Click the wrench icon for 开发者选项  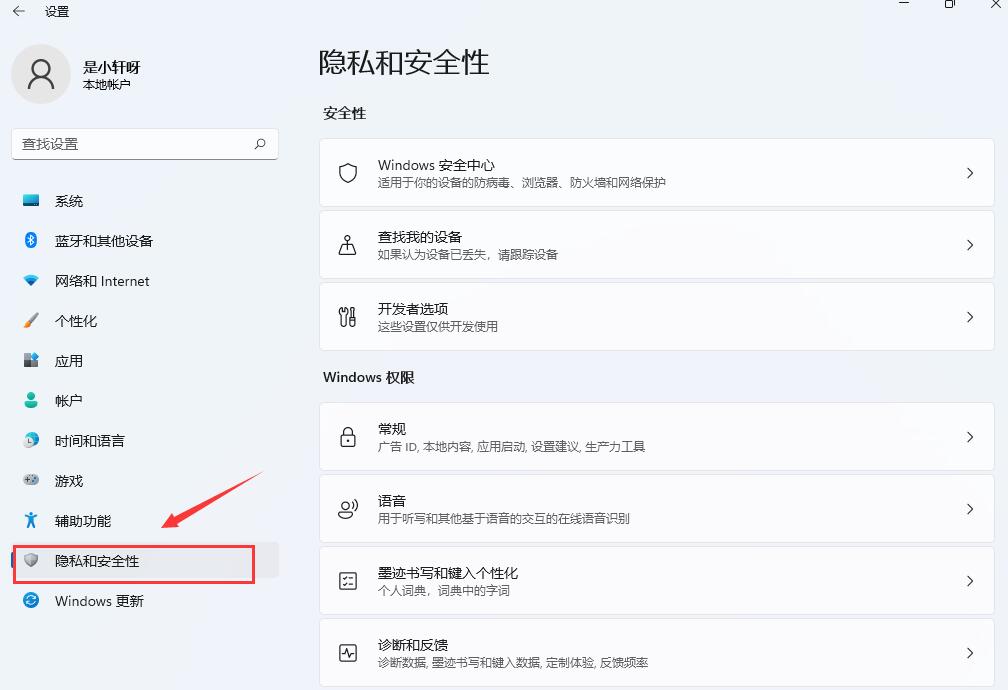coord(347,316)
